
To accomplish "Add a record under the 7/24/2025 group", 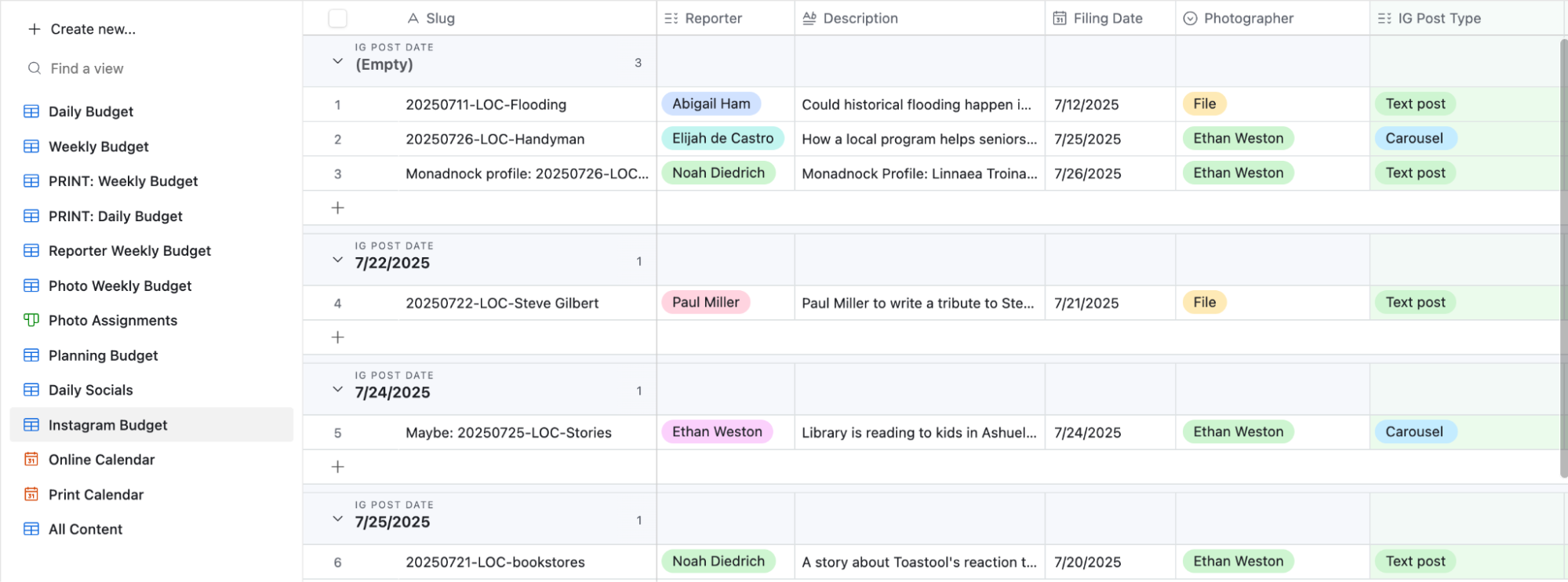I will [338, 467].
